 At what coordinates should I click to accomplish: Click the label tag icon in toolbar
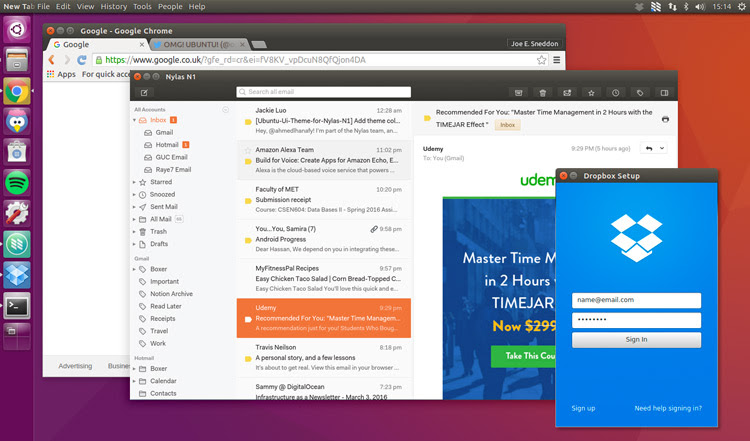[640, 93]
